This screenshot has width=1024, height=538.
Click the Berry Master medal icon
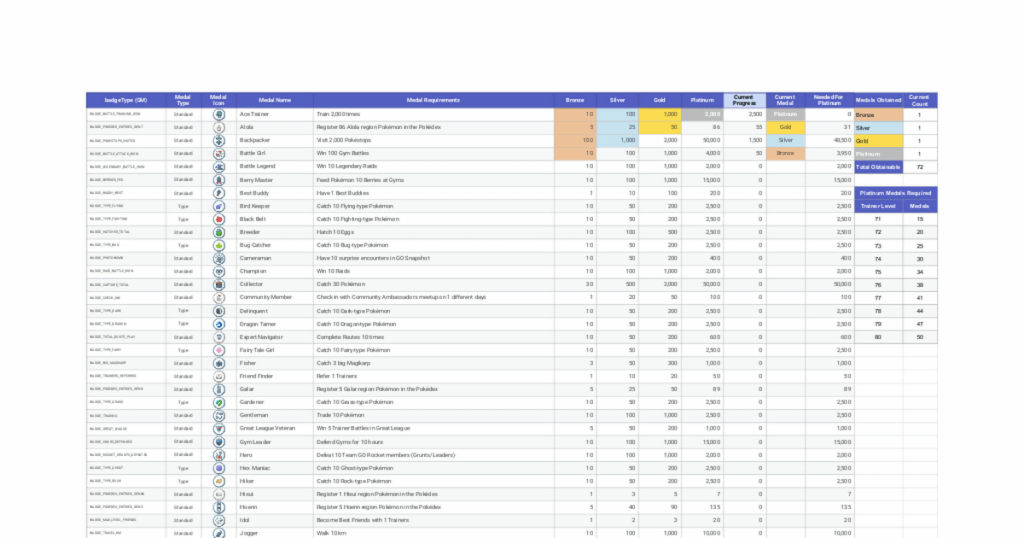tap(219, 180)
